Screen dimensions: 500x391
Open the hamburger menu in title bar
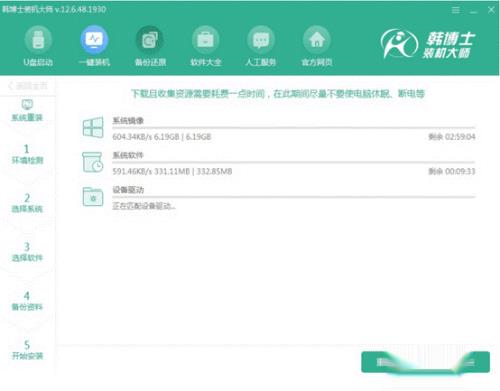click(456, 10)
